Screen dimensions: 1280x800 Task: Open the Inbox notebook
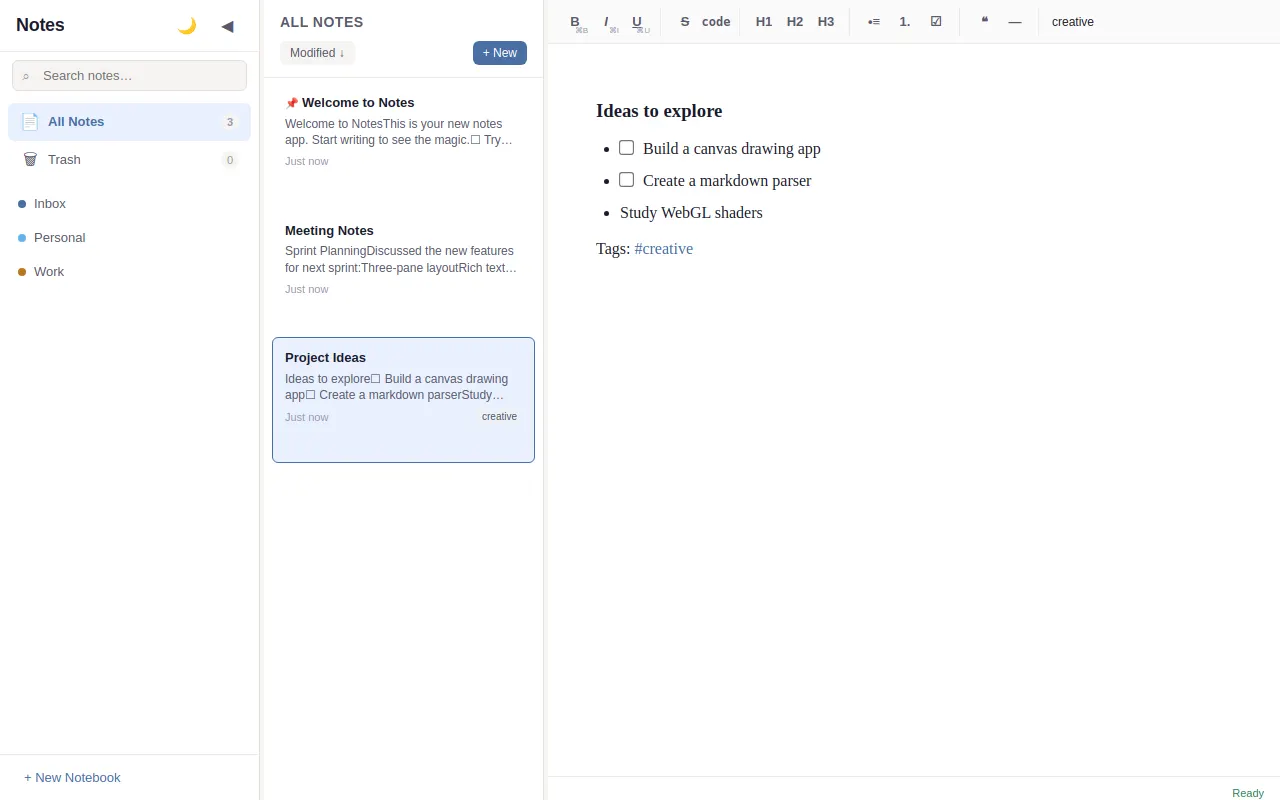tap(129, 204)
